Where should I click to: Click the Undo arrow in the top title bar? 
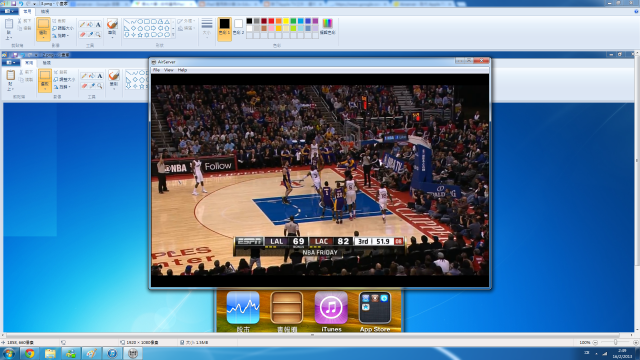pyautogui.click(x=21, y=3)
